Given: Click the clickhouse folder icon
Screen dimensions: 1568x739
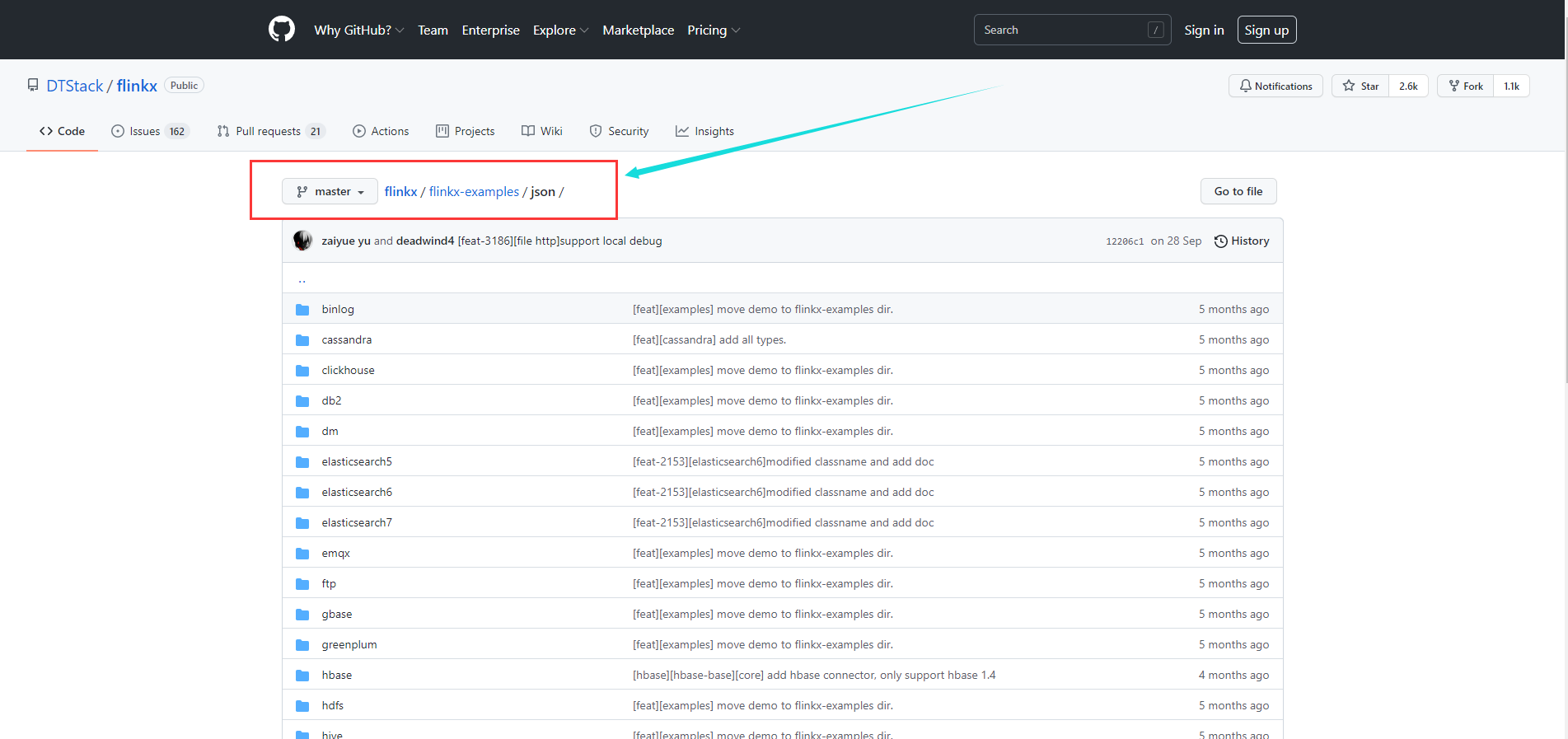Looking at the screenshot, I should (x=302, y=371).
